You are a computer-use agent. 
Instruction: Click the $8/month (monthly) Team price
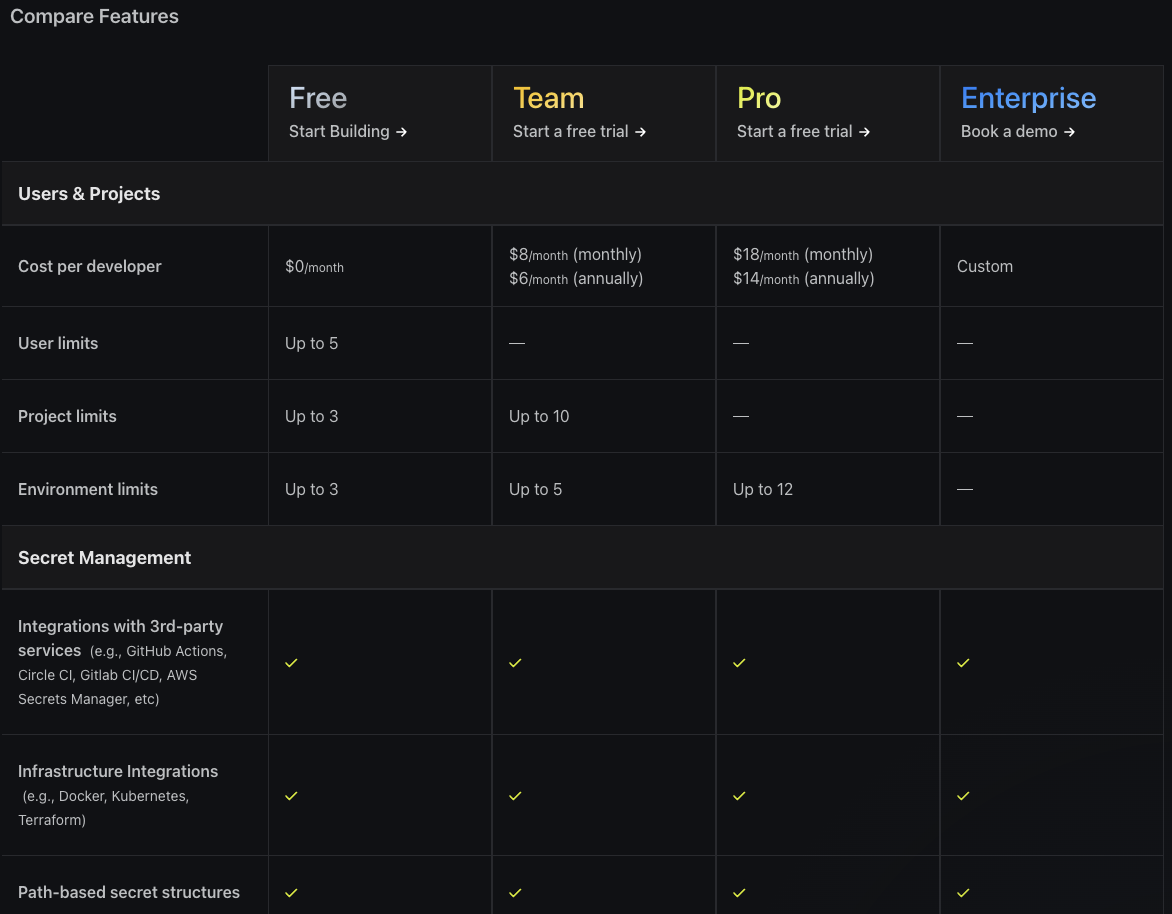(575, 254)
